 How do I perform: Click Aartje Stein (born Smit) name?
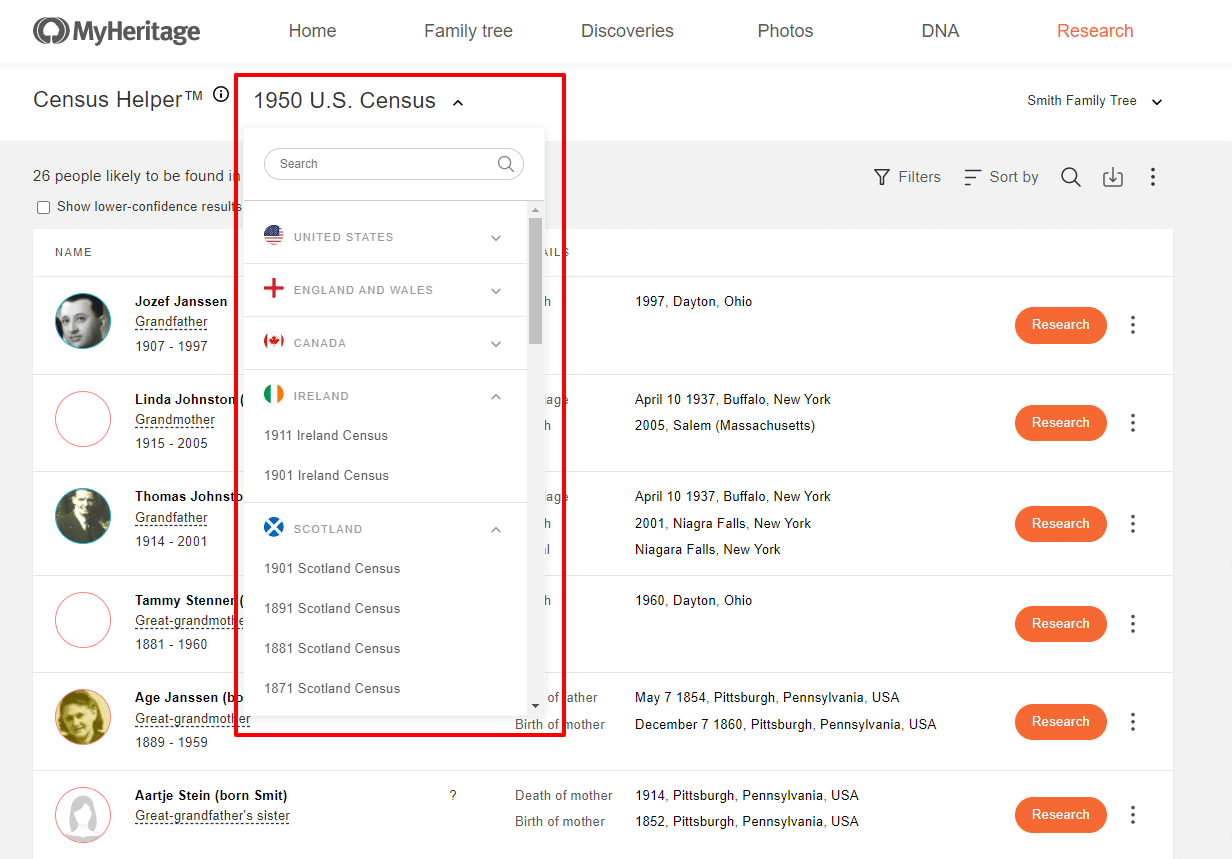[x=211, y=796]
